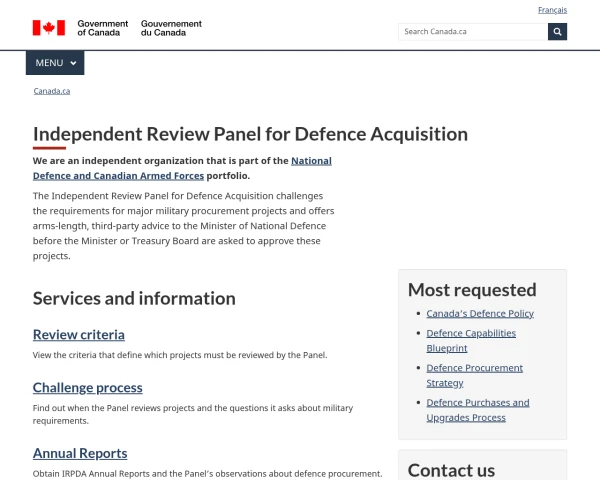Image resolution: width=600 pixels, height=480 pixels.
Task: Open the Annual Reports link
Action: pos(80,453)
